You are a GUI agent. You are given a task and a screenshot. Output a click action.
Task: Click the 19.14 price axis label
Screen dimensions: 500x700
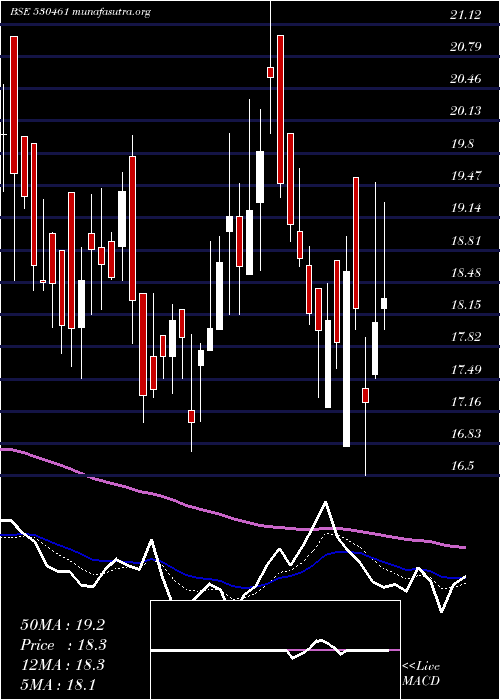coord(466,208)
